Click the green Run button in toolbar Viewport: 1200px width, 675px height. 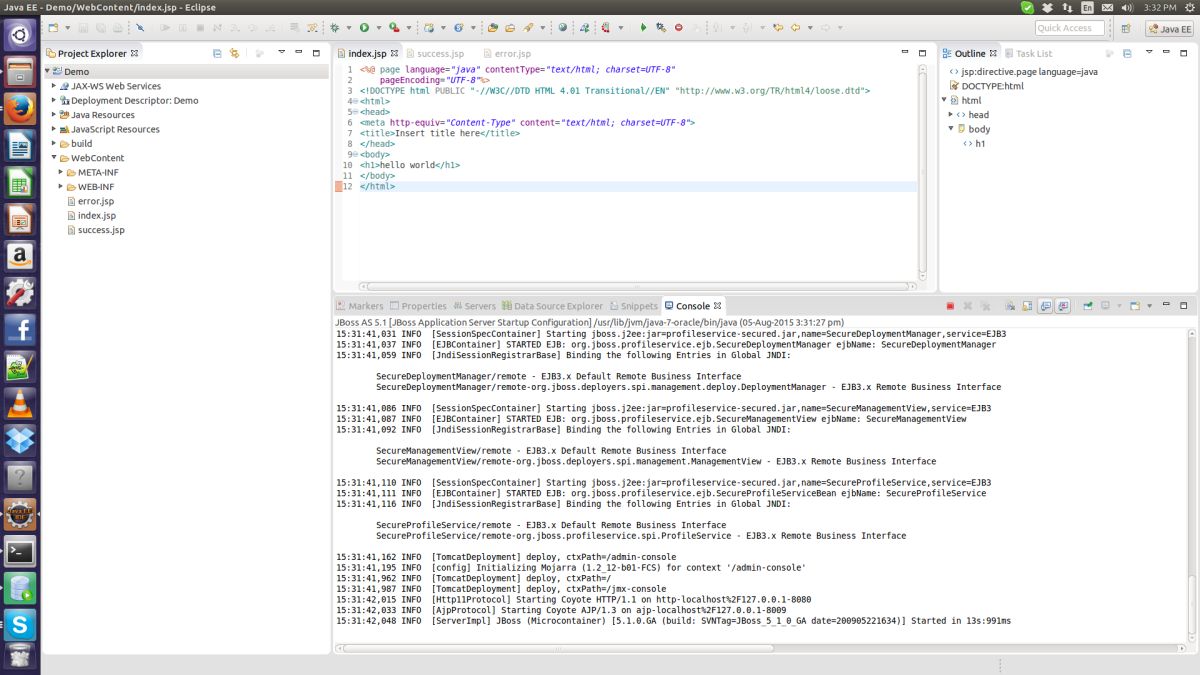pos(364,28)
